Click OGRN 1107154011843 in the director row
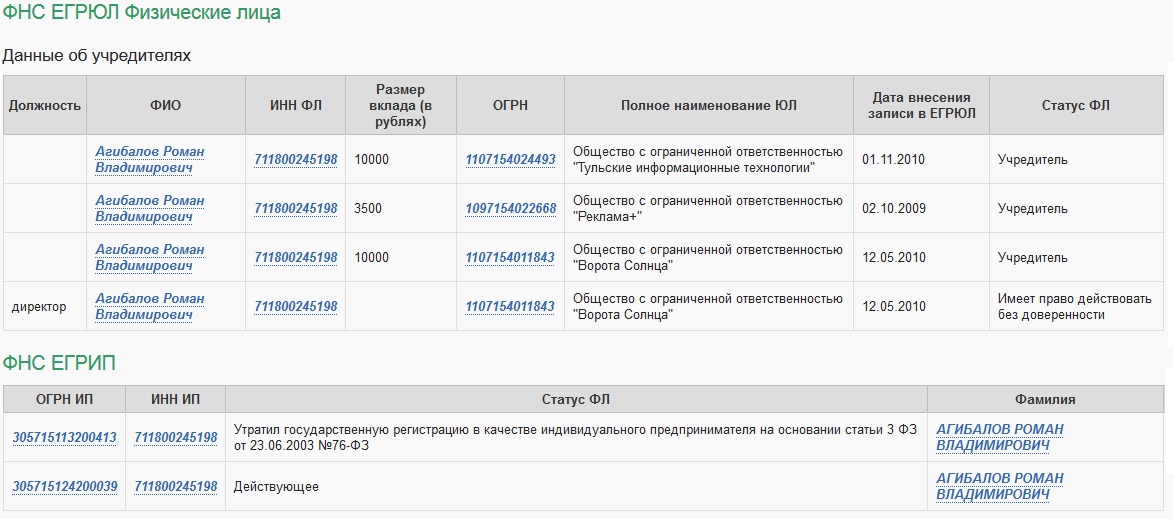 tap(510, 307)
